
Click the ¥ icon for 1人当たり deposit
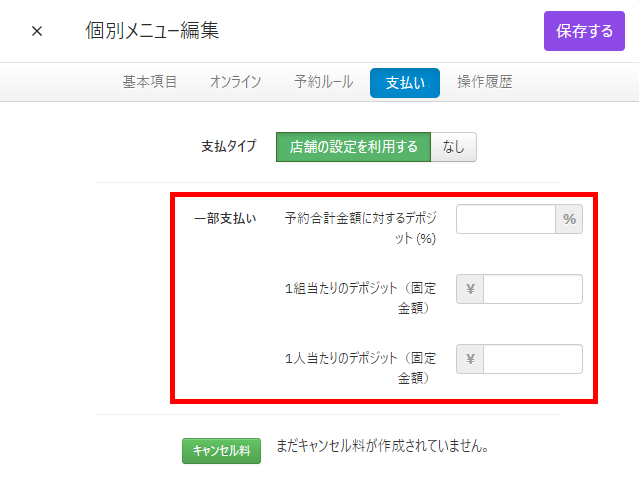(x=470, y=359)
